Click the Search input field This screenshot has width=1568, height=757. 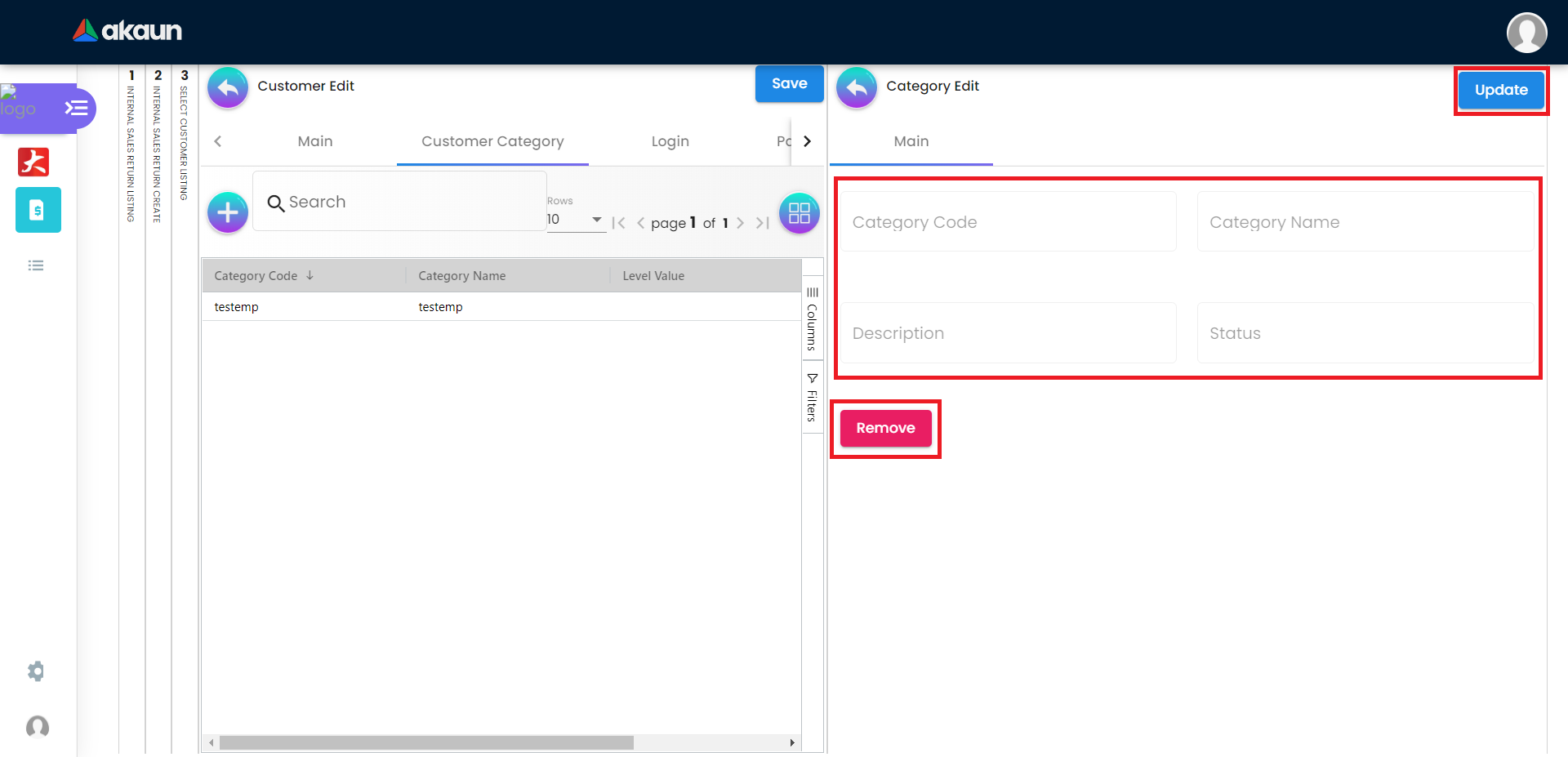coord(399,202)
